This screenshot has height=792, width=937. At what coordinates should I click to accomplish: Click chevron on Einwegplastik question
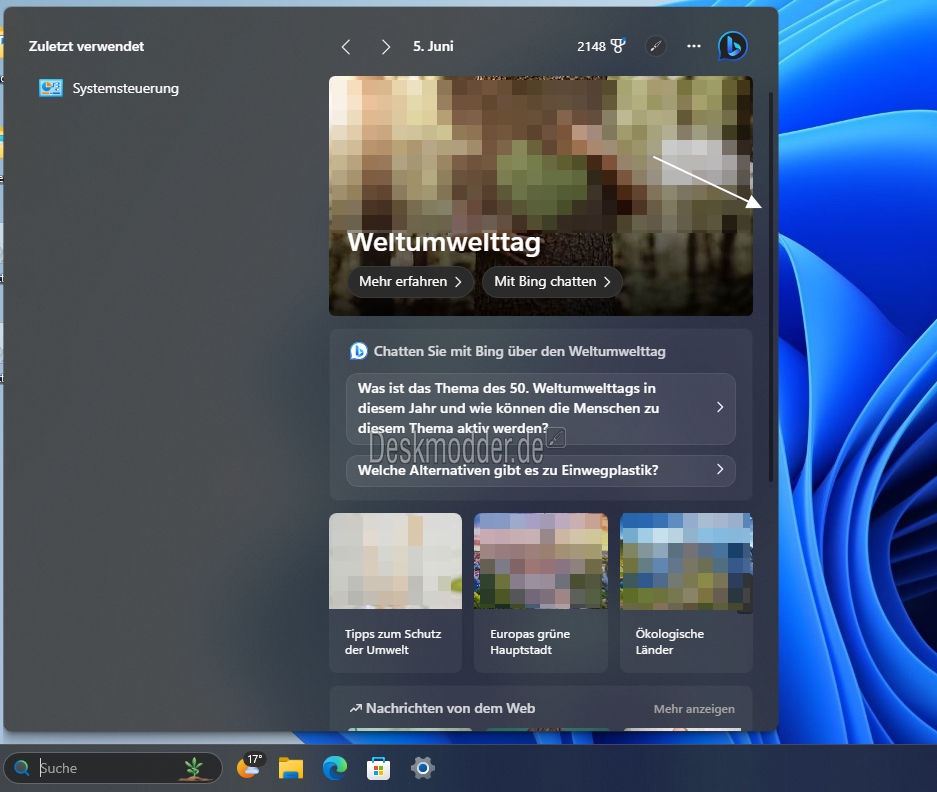(719, 470)
